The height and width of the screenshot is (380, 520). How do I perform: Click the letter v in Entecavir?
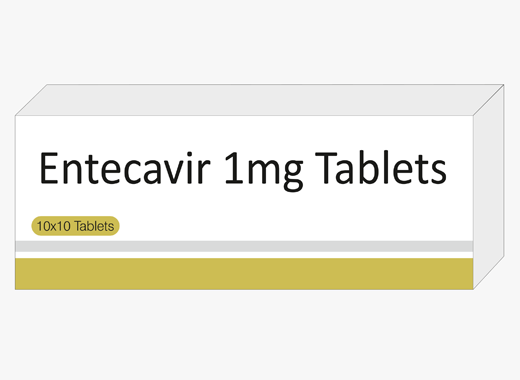coord(174,173)
